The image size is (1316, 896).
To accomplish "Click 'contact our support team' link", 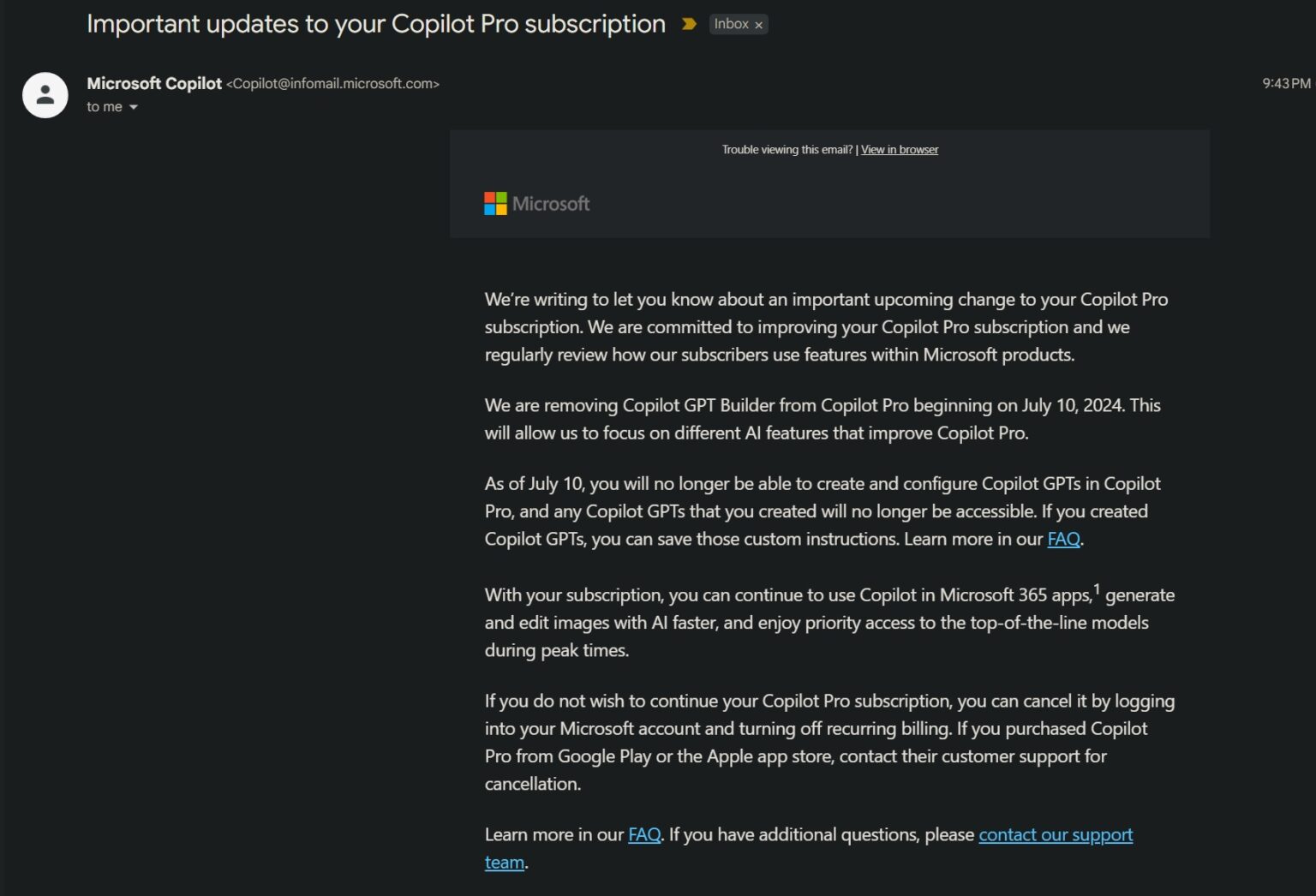I will pos(1056,834).
